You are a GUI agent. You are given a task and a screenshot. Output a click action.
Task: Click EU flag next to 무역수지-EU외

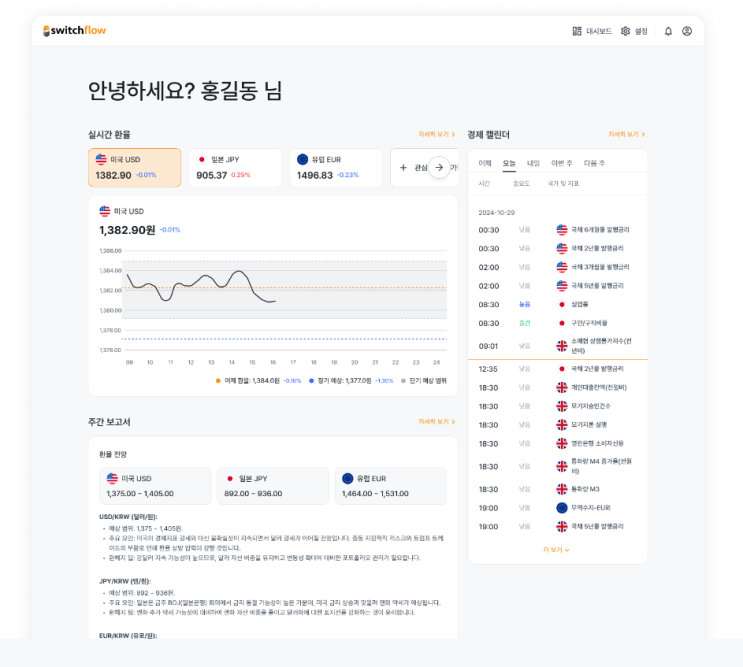click(562, 508)
